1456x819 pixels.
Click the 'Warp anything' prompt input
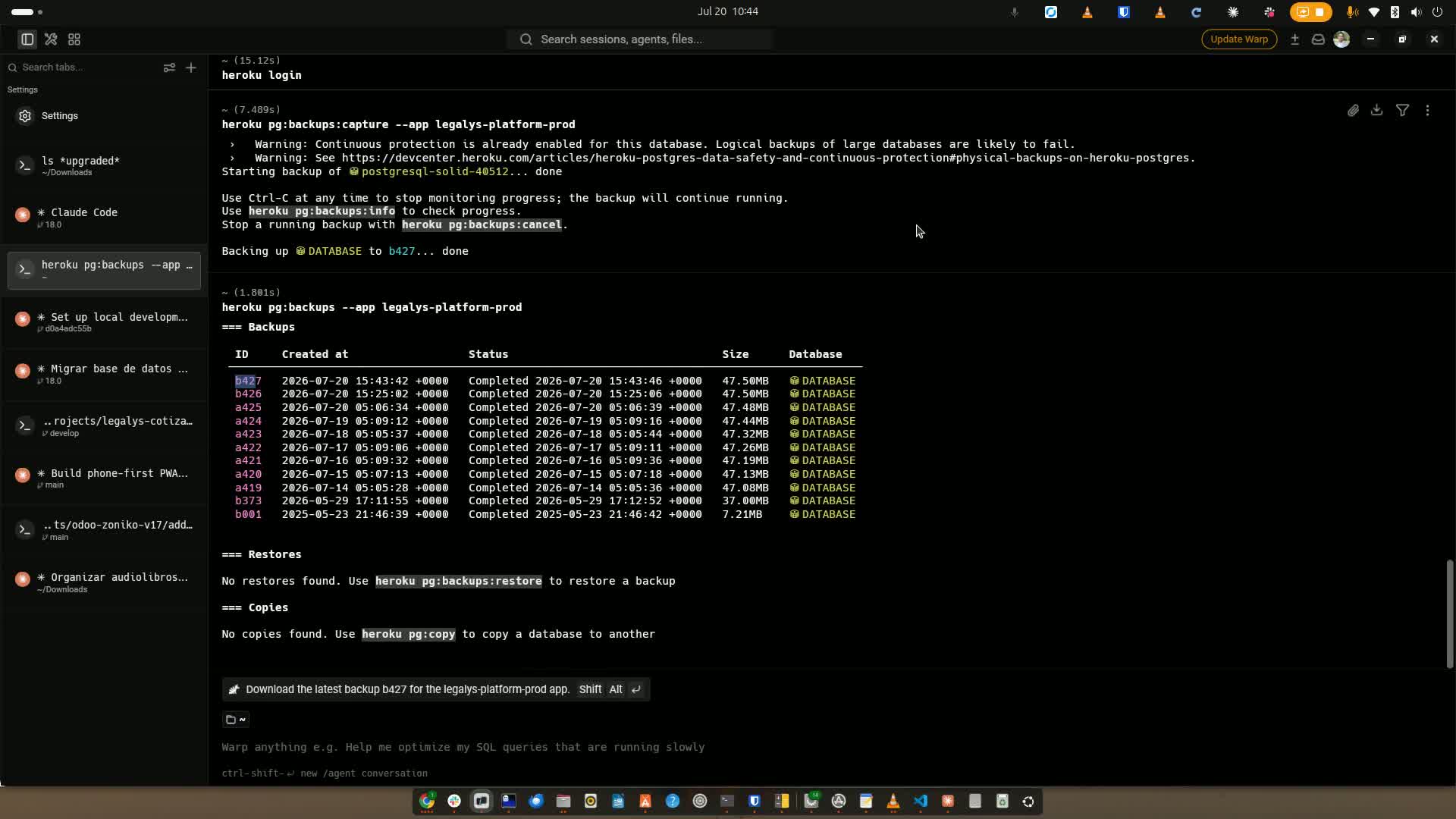coord(463,747)
